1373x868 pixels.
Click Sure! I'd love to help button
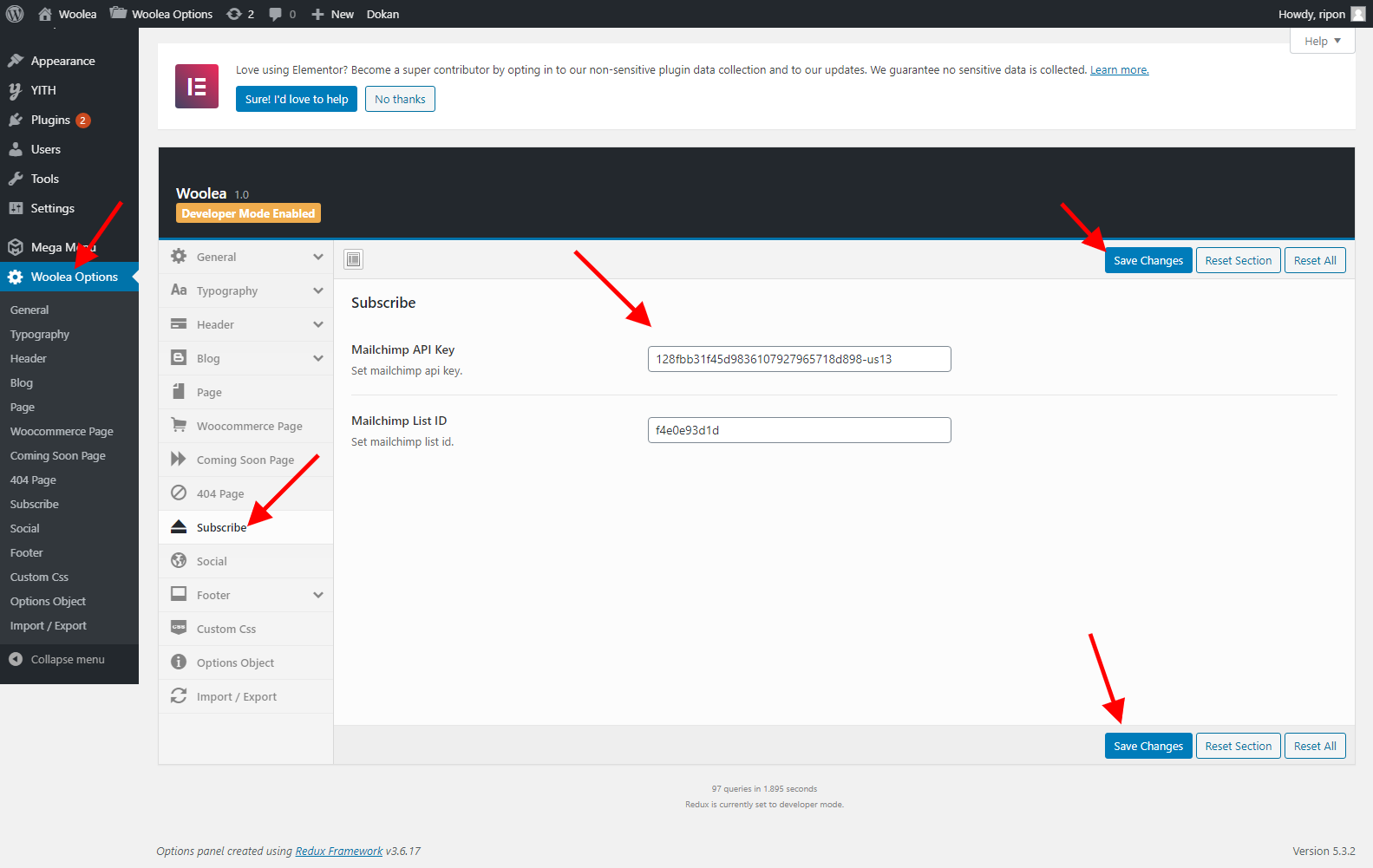(297, 99)
